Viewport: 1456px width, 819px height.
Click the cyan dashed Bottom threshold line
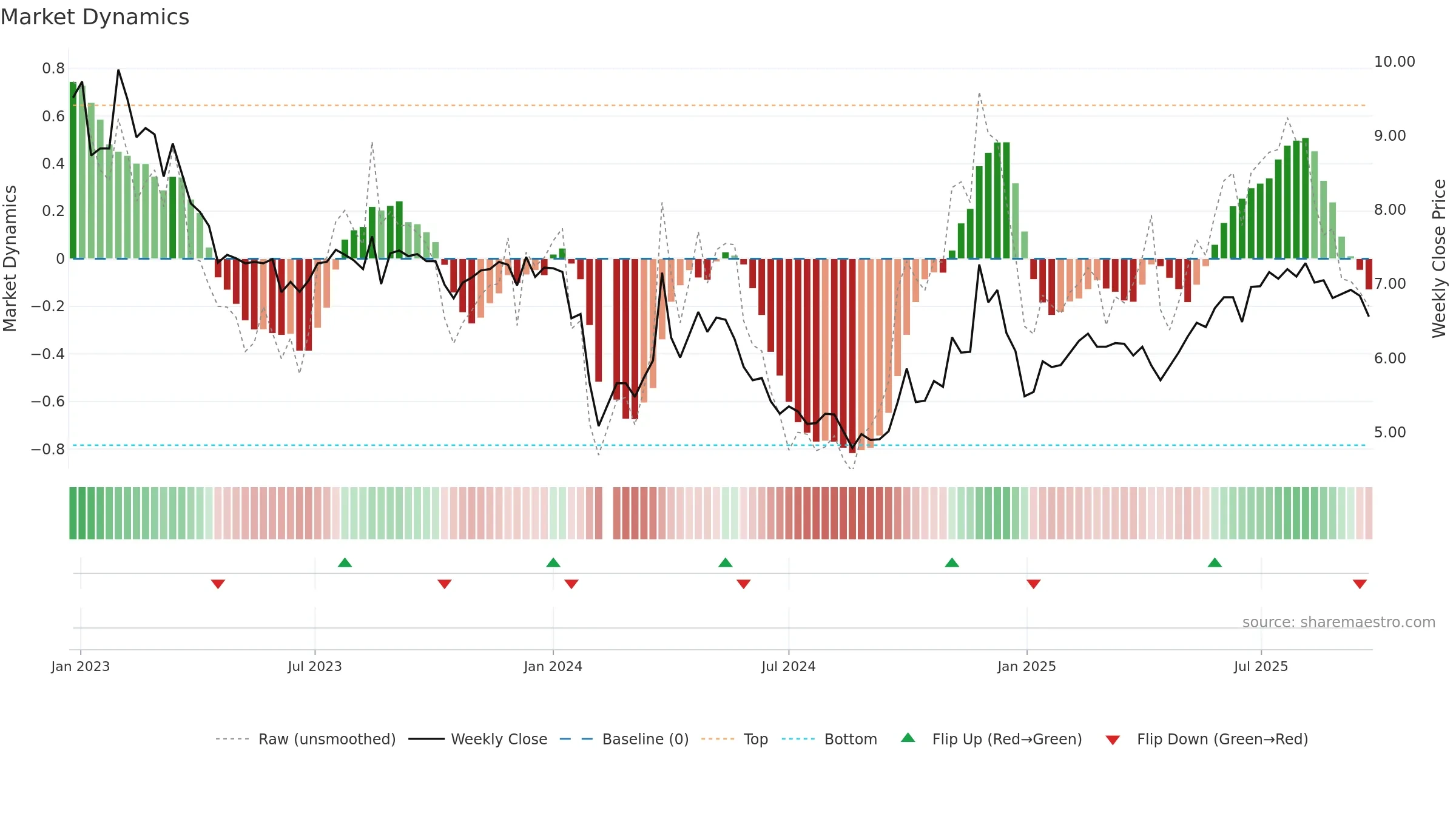pos(720,445)
